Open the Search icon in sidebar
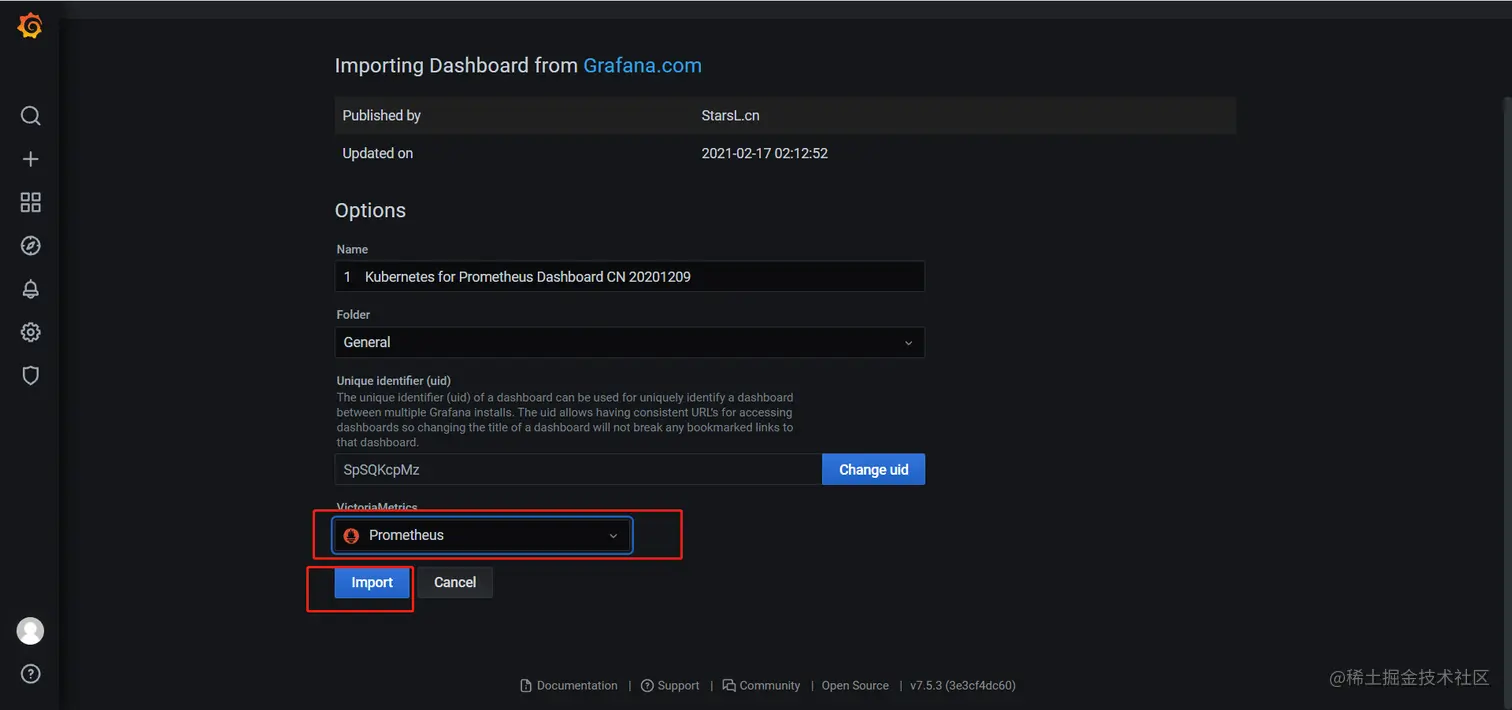 point(30,116)
